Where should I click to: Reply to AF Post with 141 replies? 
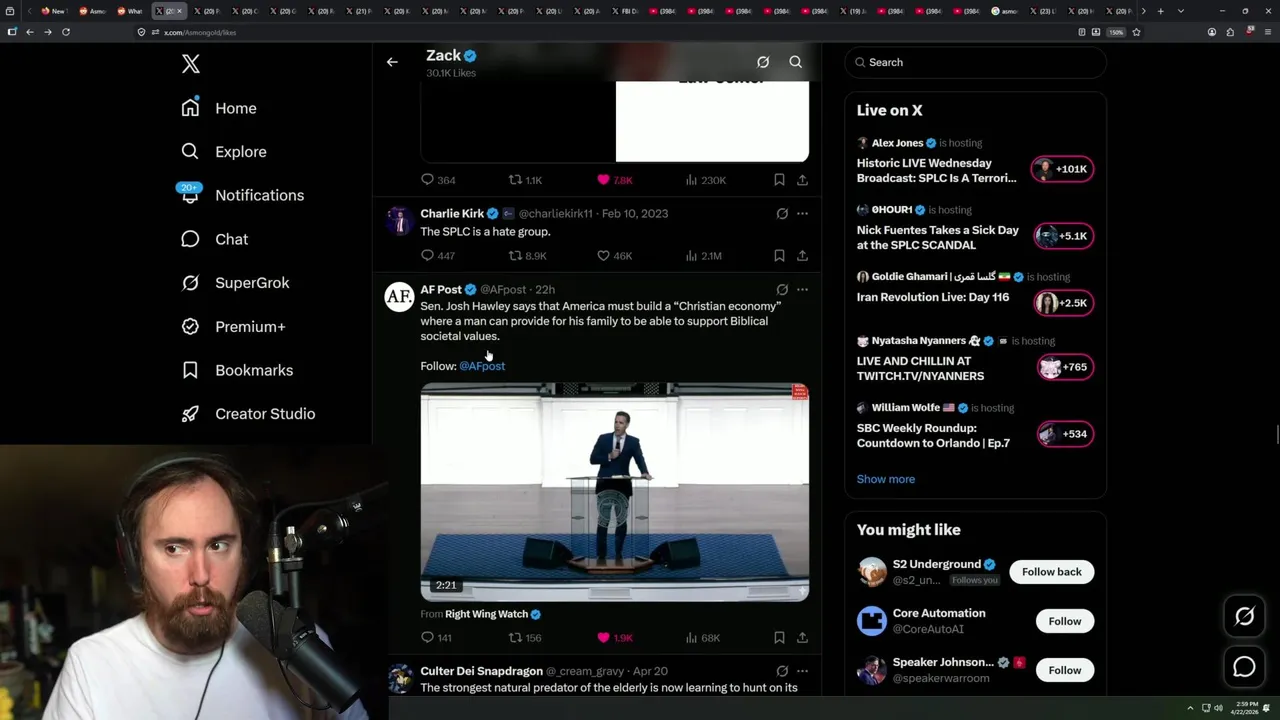437,638
